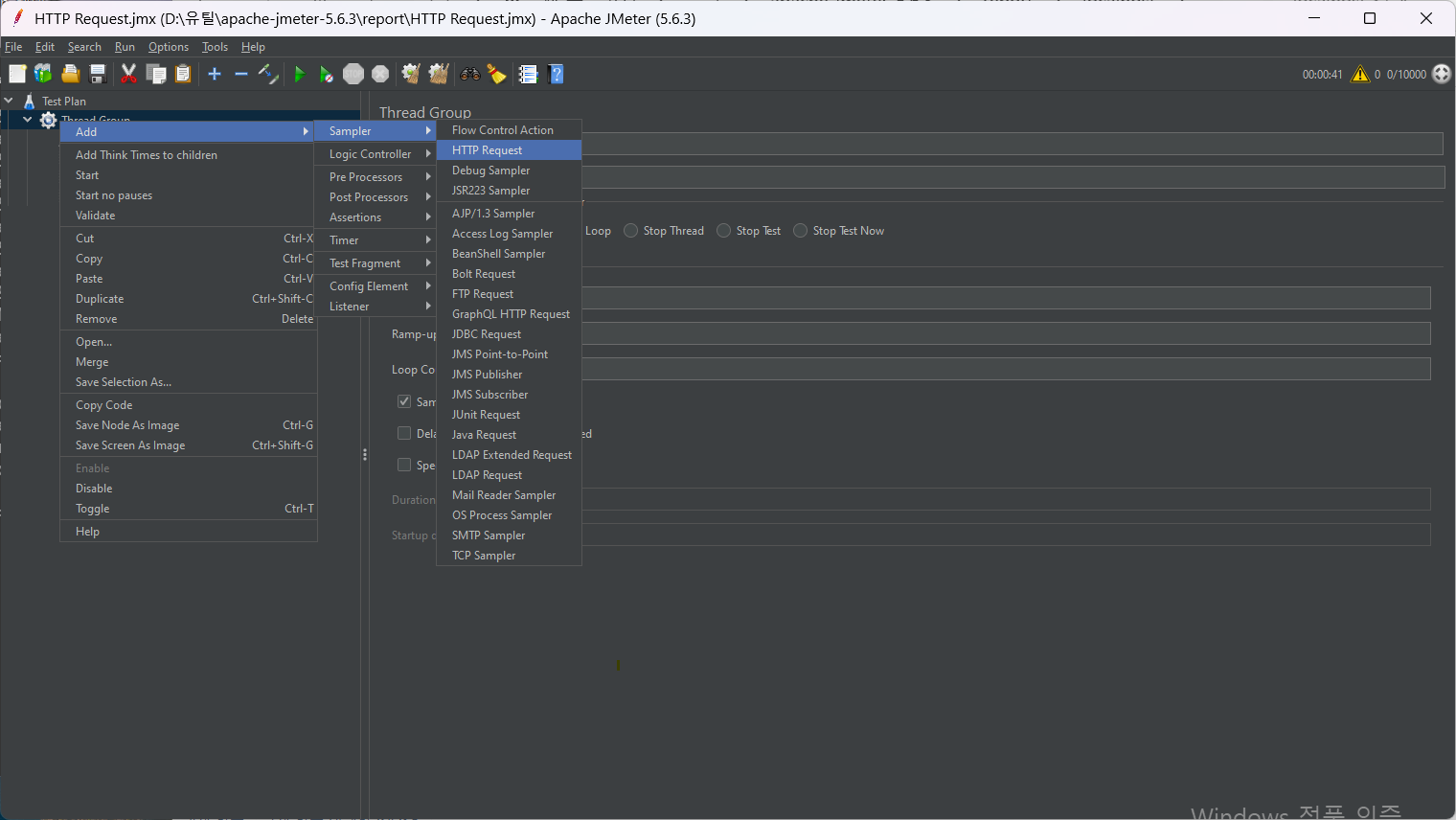Click the warning triangle log icon
Screen dimensions: 1456x820
[1360, 74]
